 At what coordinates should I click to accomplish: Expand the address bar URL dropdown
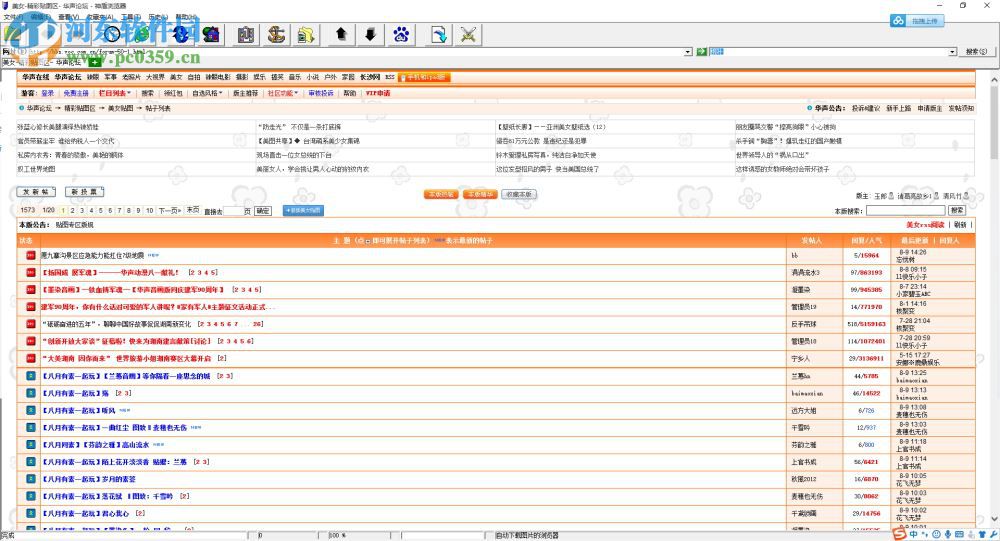point(688,52)
